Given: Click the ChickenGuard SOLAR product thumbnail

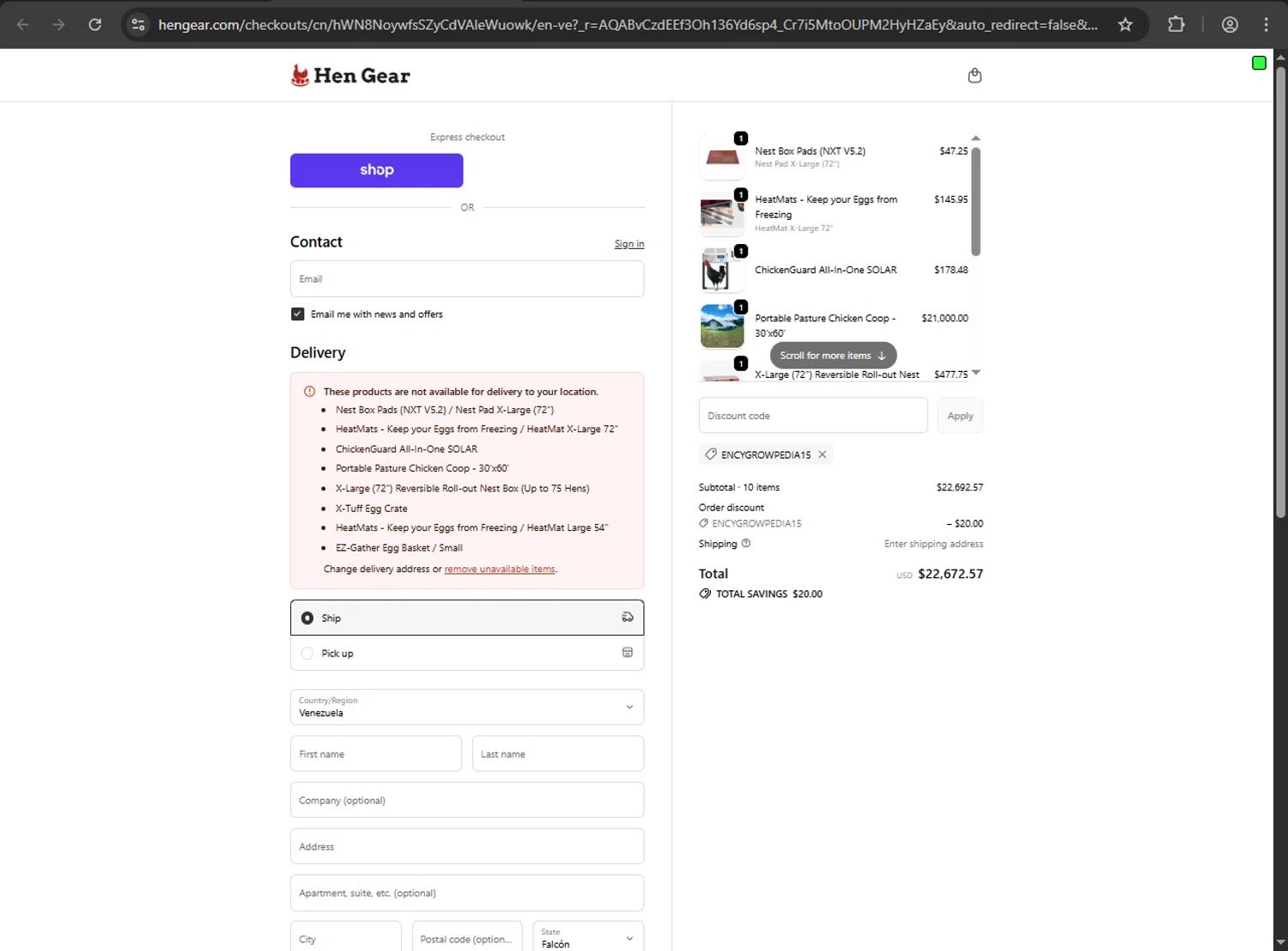Looking at the screenshot, I should click(722, 270).
